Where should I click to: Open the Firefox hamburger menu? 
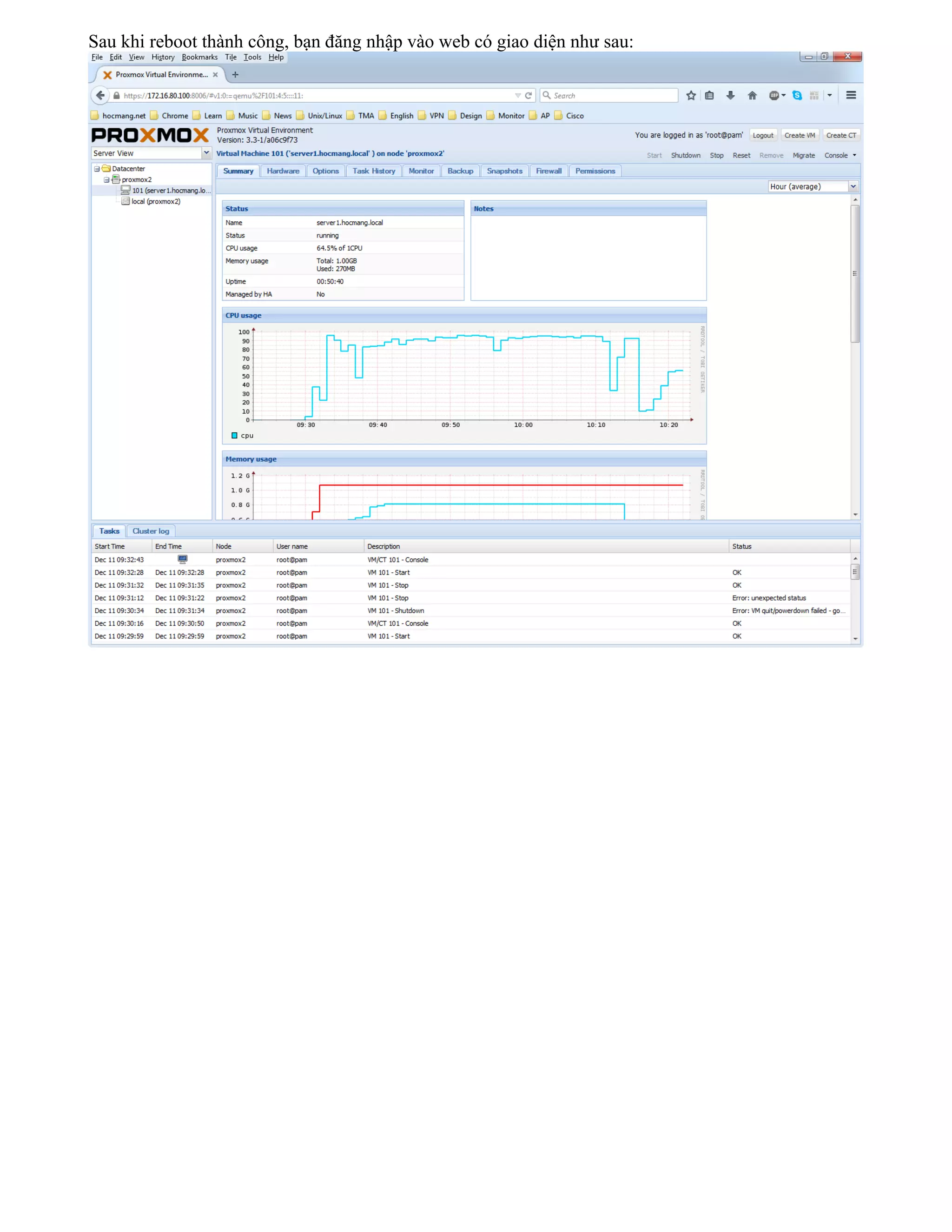point(851,95)
